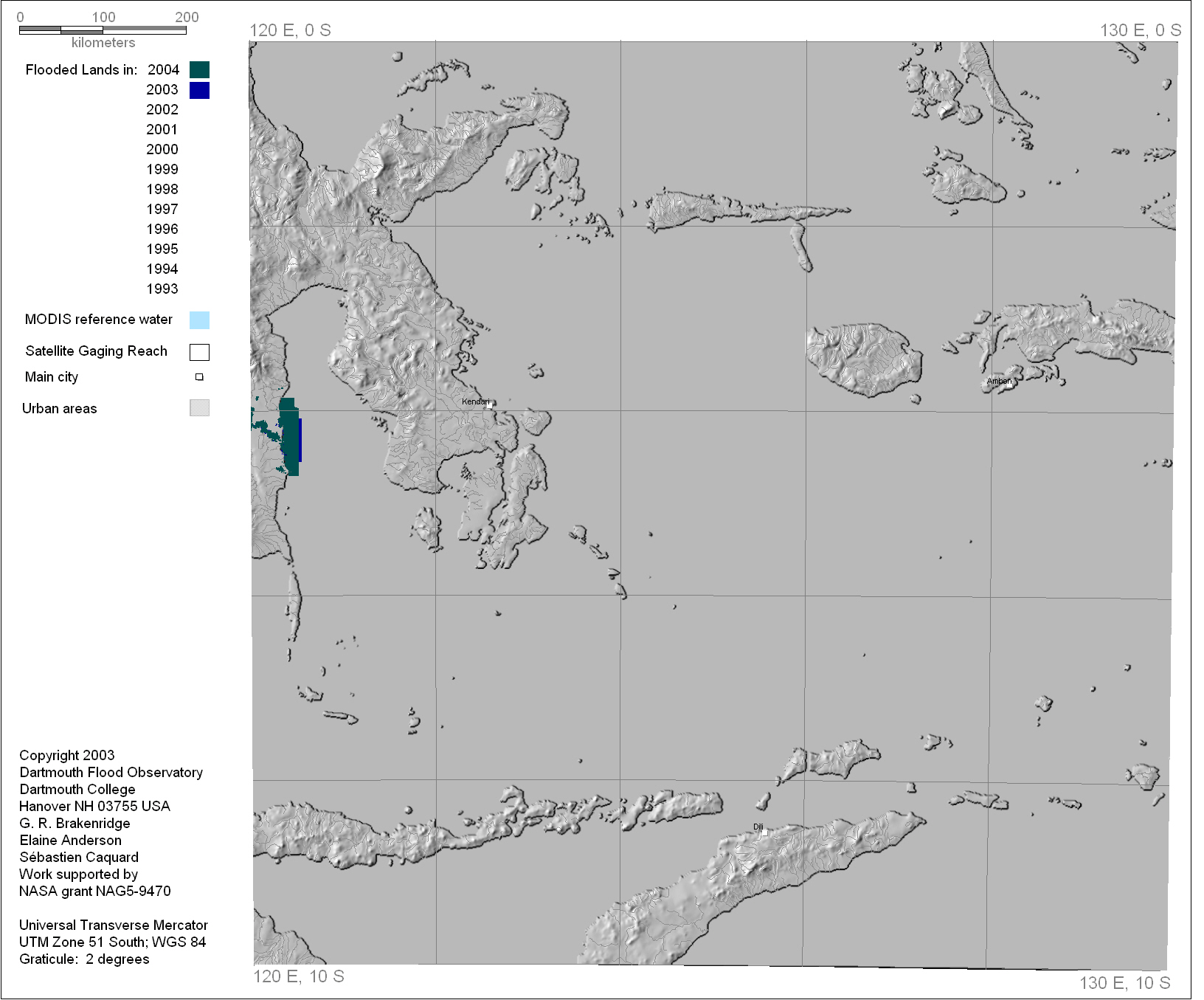
Task: Select the 1998 year legend entry
Action: 162,190
